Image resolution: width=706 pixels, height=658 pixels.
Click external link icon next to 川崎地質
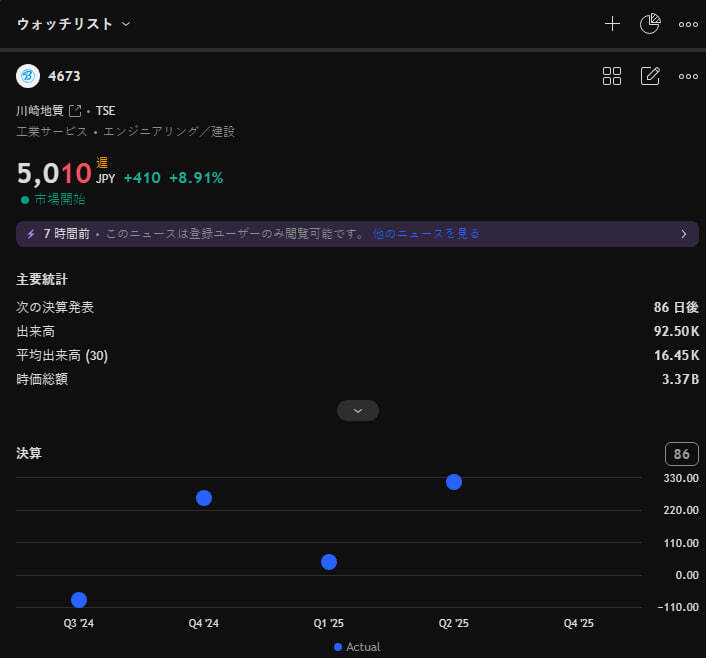click(x=74, y=111)
